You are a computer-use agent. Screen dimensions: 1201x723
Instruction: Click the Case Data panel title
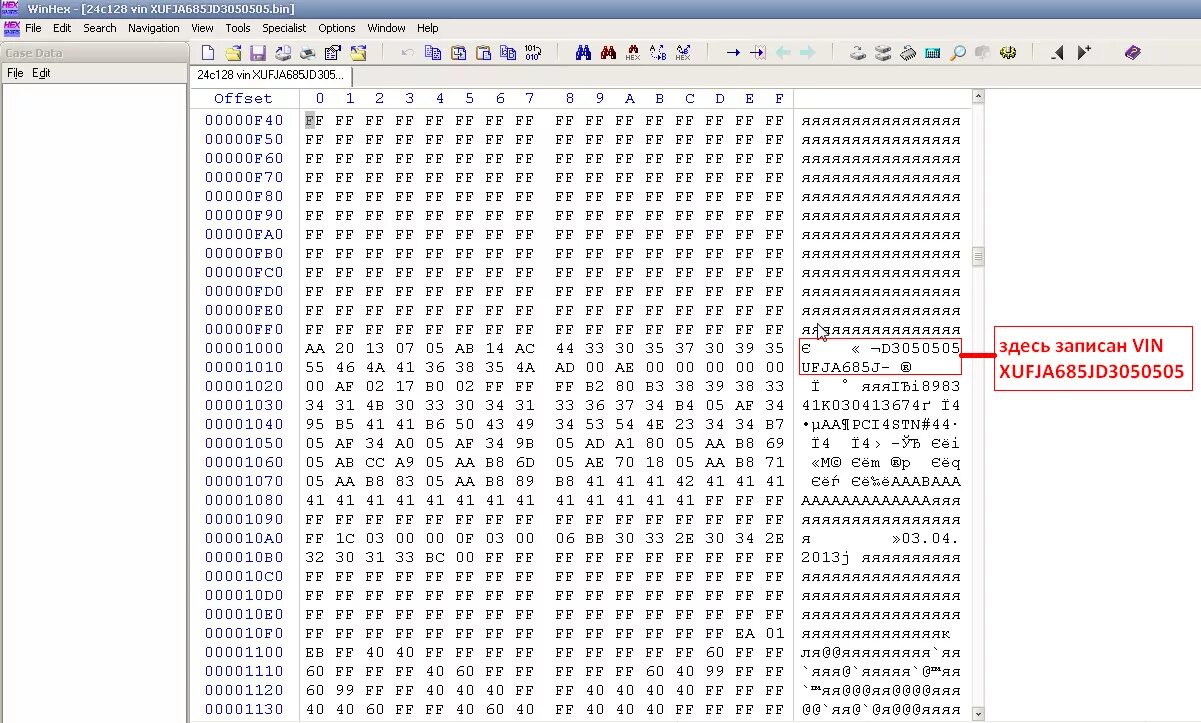34,53
